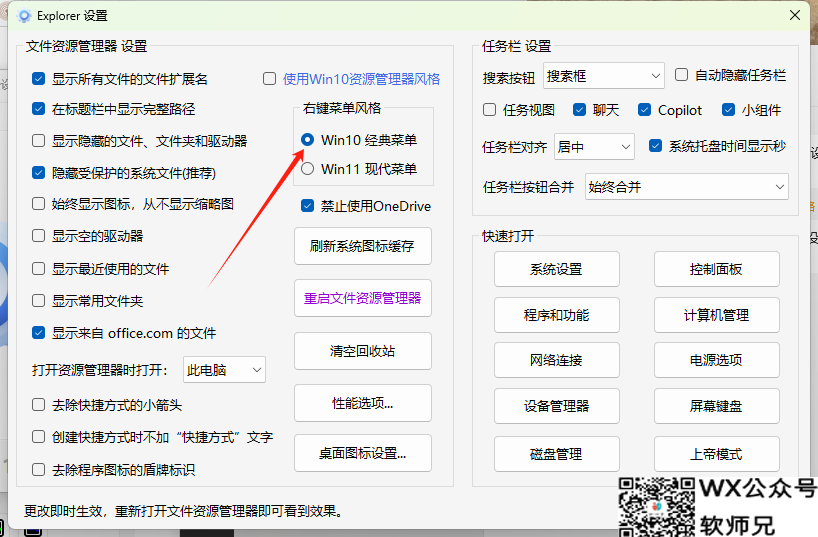The image size is (818, 537).
Task: Click the Explorer 设置 app icon in the title bar
Action: [24, 16]
